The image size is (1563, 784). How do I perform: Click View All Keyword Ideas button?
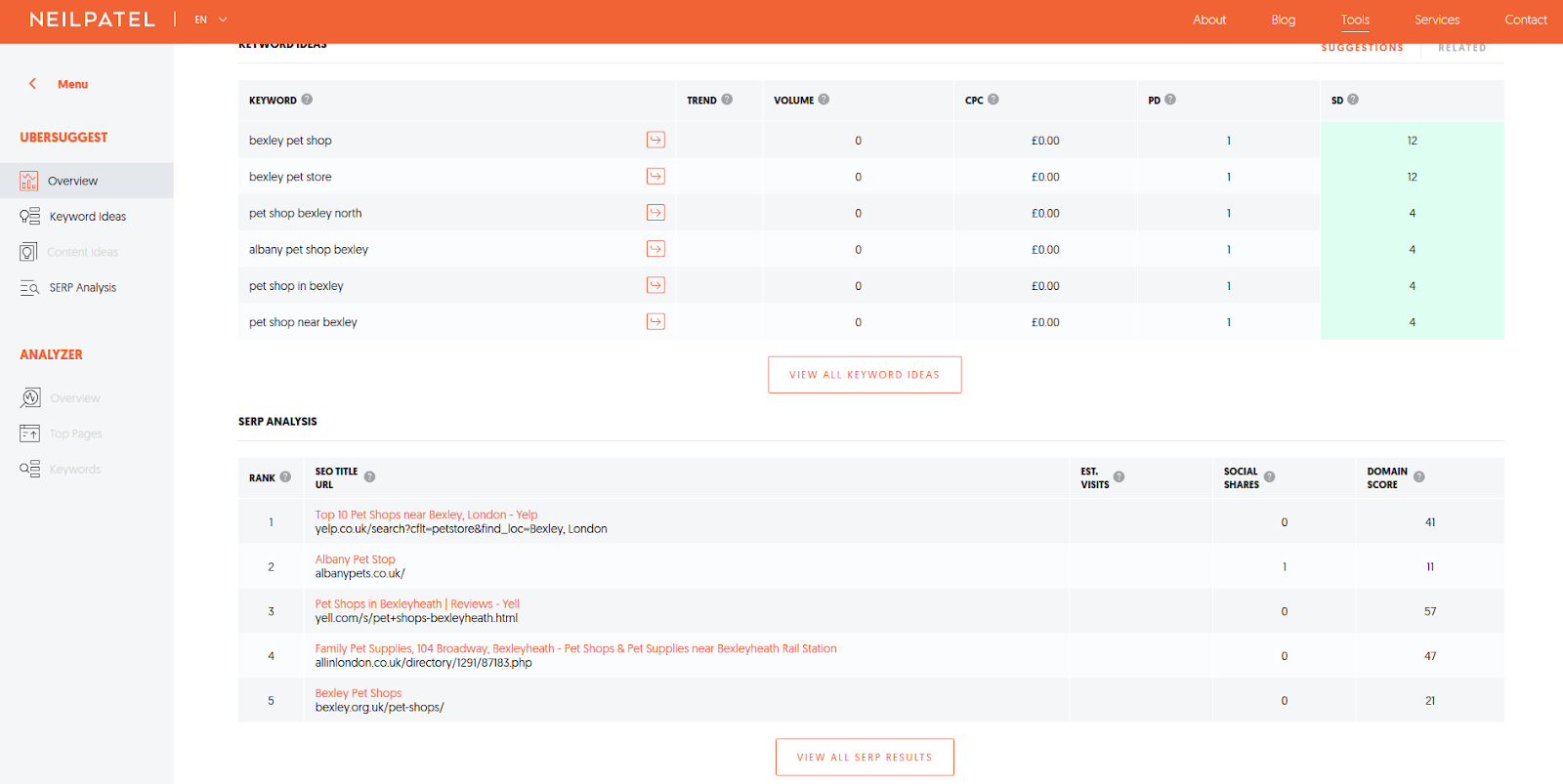click(865, 375)
